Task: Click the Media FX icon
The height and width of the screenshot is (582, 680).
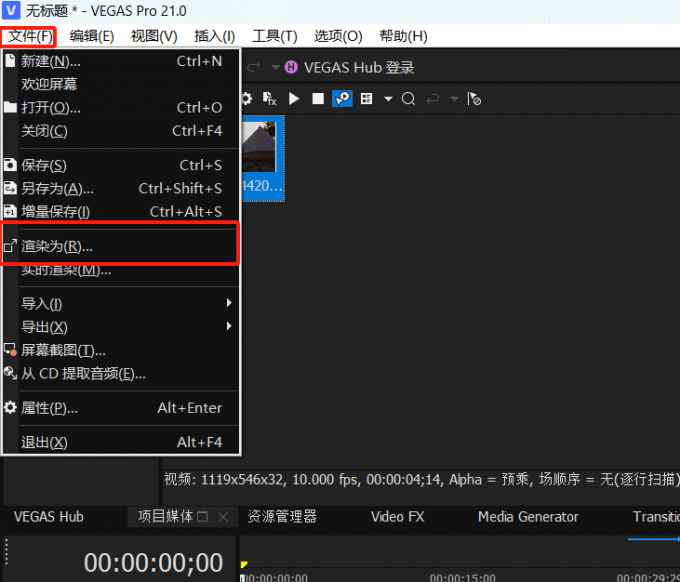Action: pos(269,98)
